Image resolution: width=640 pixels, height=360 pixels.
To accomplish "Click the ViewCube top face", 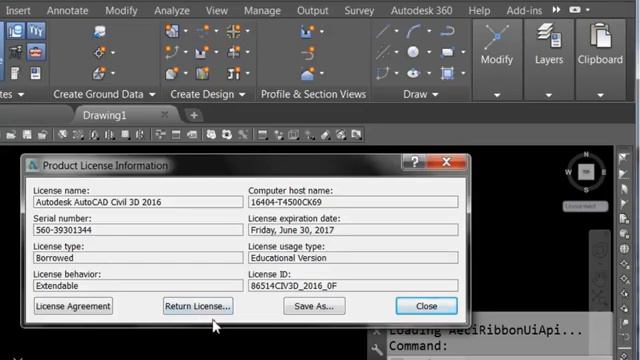I will [586, 172].
